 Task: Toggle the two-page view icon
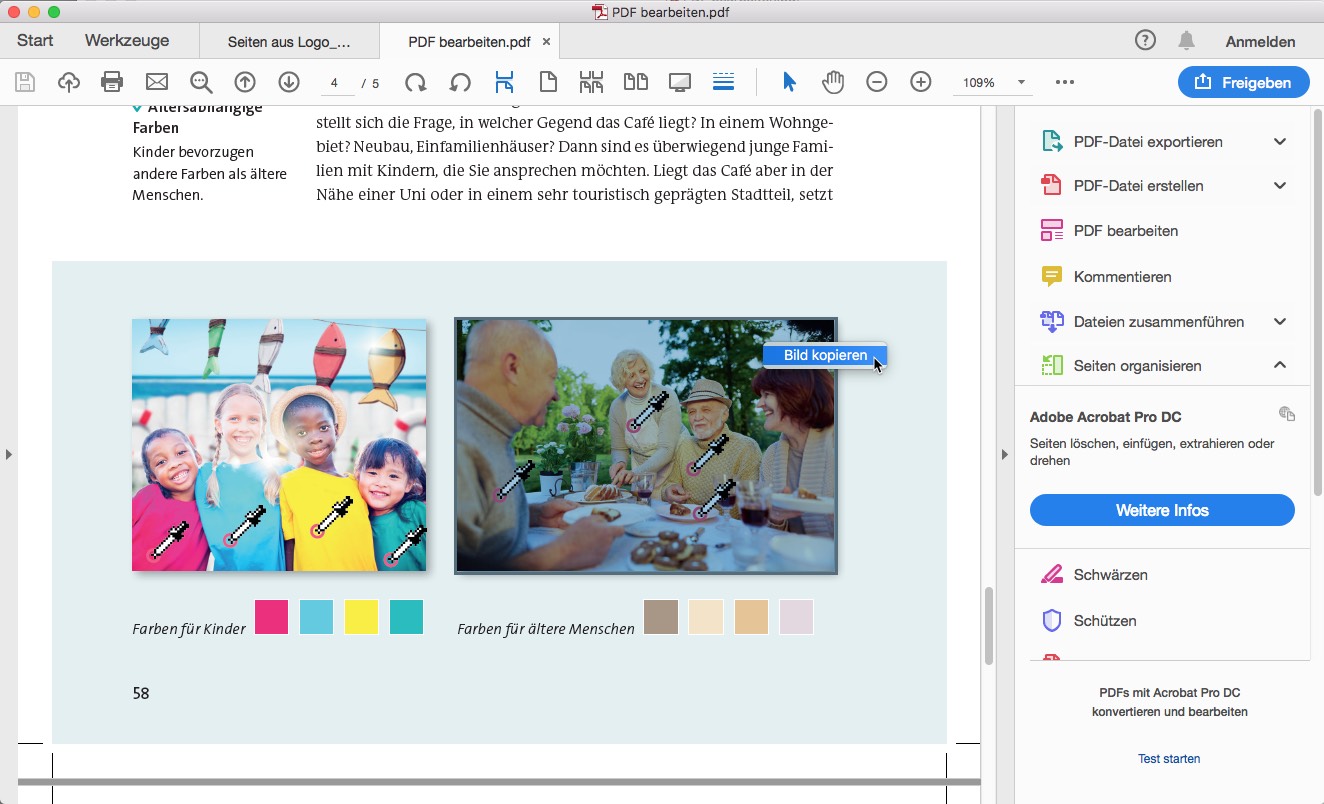(x=635, y=83)
